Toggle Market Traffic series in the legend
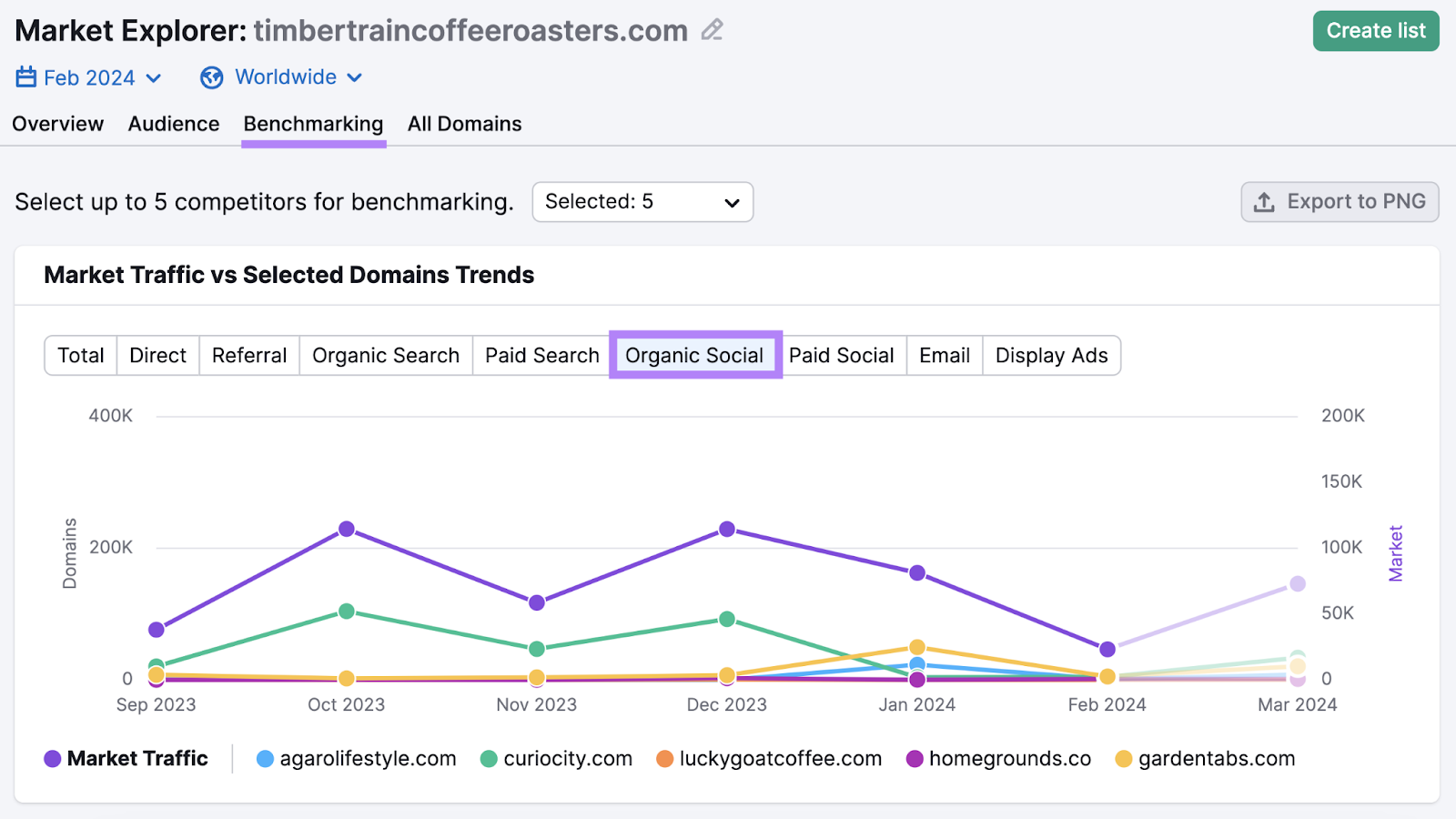1456x819 pixels. (138, 758)
